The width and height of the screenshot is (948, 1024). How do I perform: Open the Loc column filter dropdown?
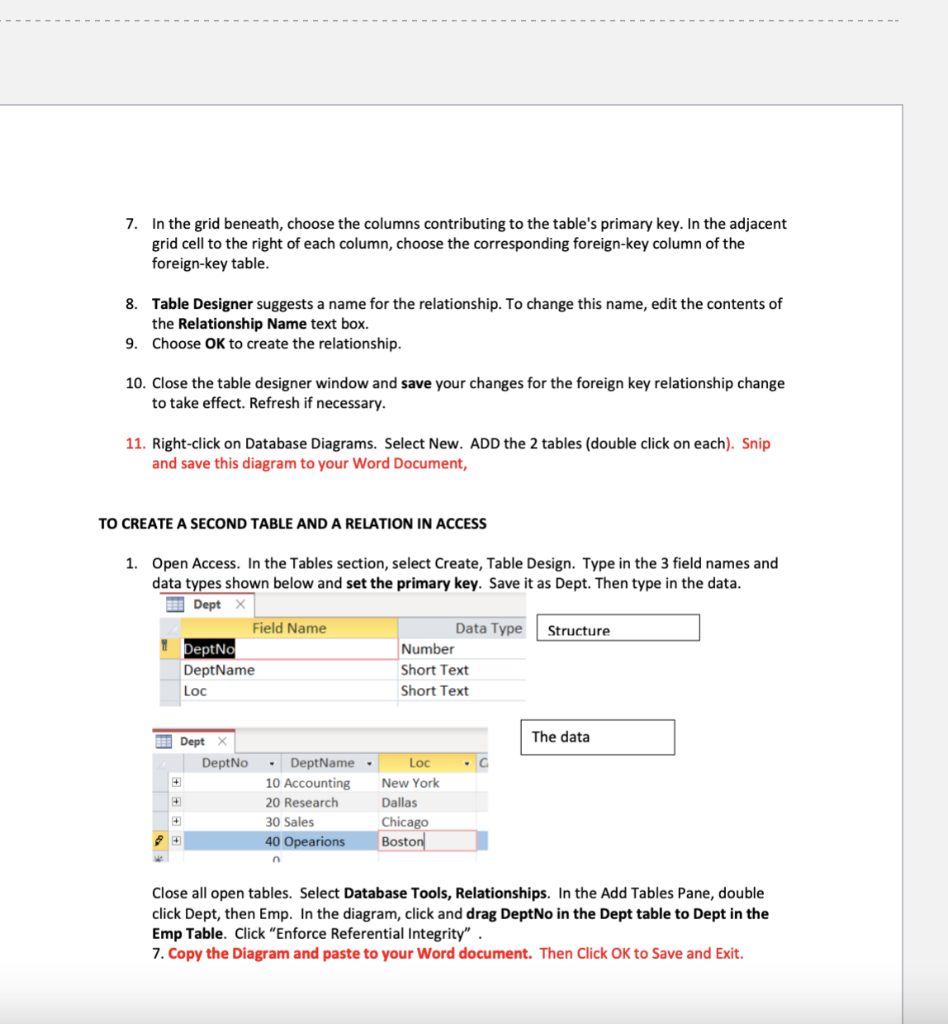tap(467, 763)
